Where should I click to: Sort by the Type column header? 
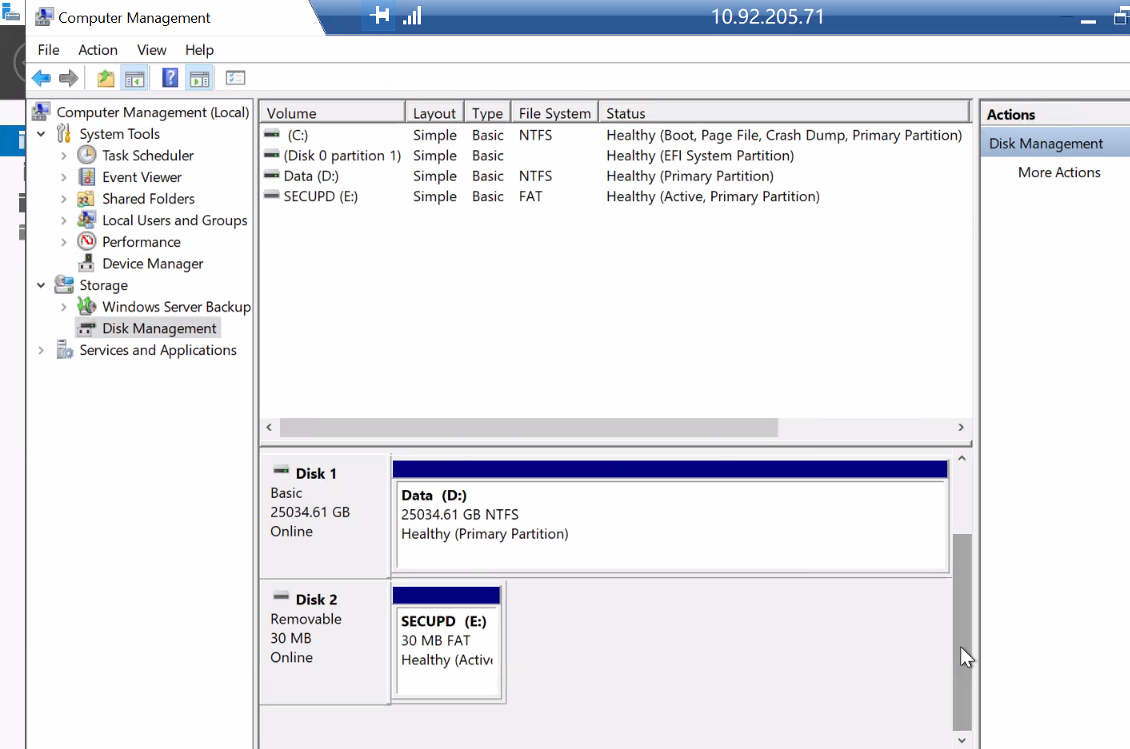point(488,113)
